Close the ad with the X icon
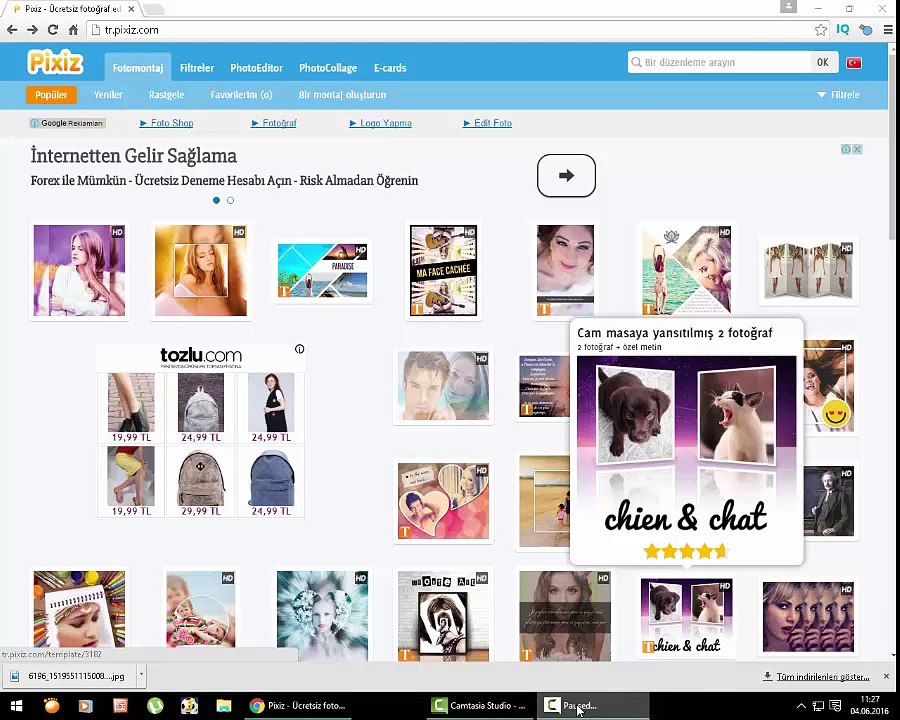Viewport: 900px width, 720px height. click(857, 149)
